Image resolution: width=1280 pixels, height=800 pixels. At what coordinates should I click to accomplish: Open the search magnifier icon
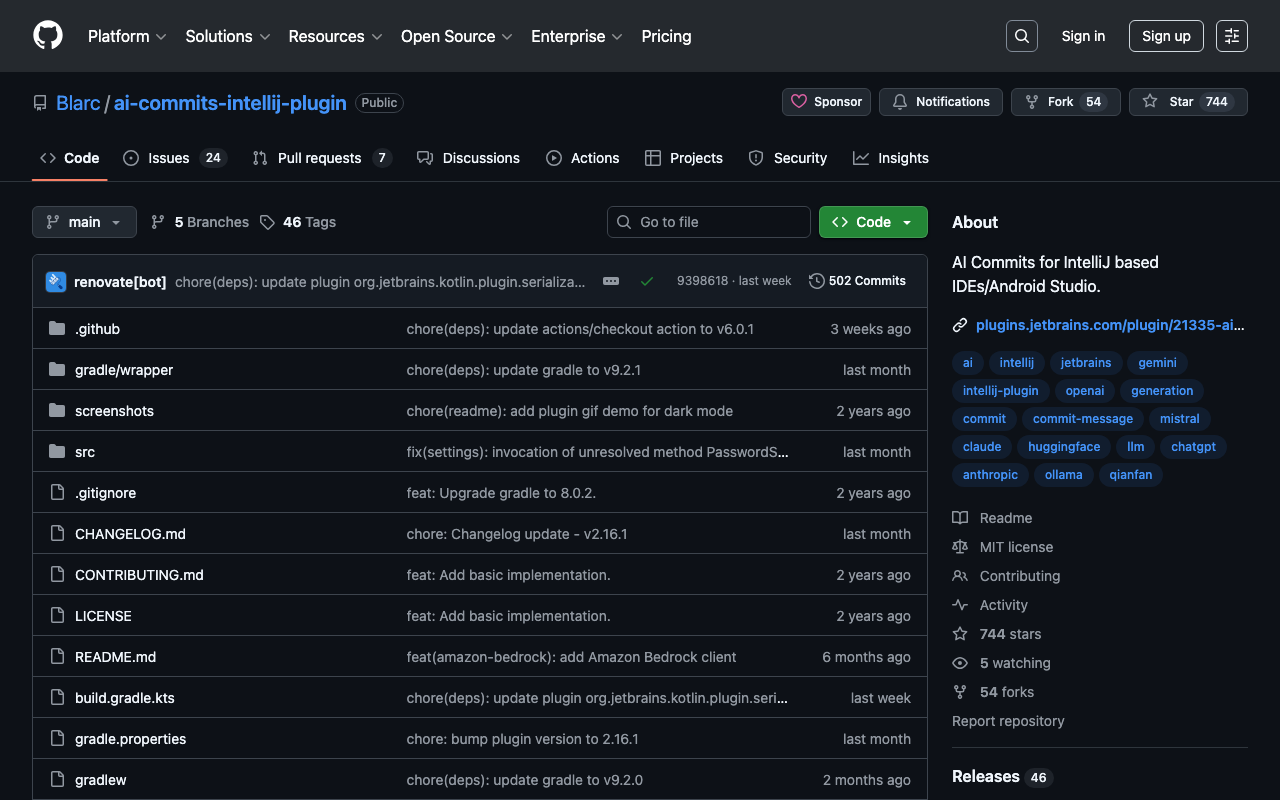click(1021, 36)
